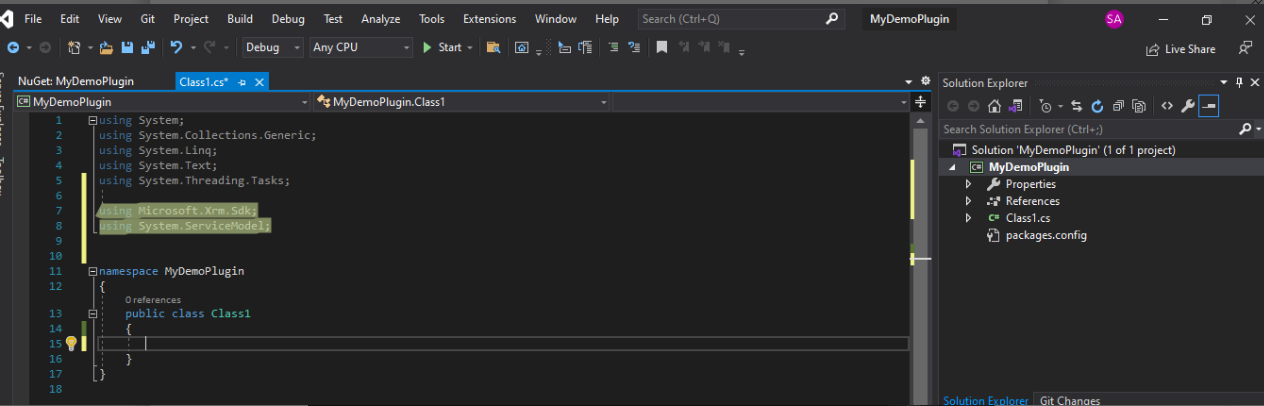Click the Find in Files folder-search icon

[493, 47]
